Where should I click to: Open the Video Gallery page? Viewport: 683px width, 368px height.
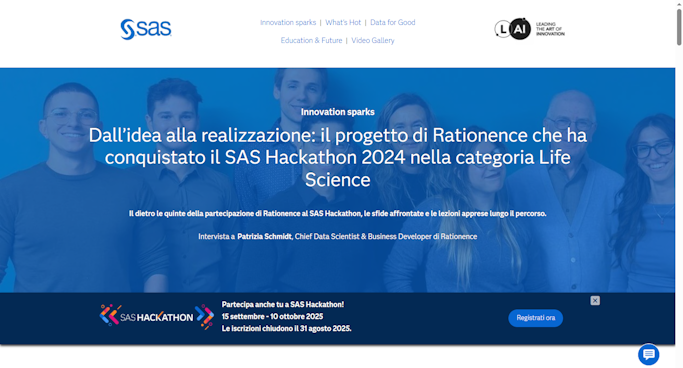(373, 40)
